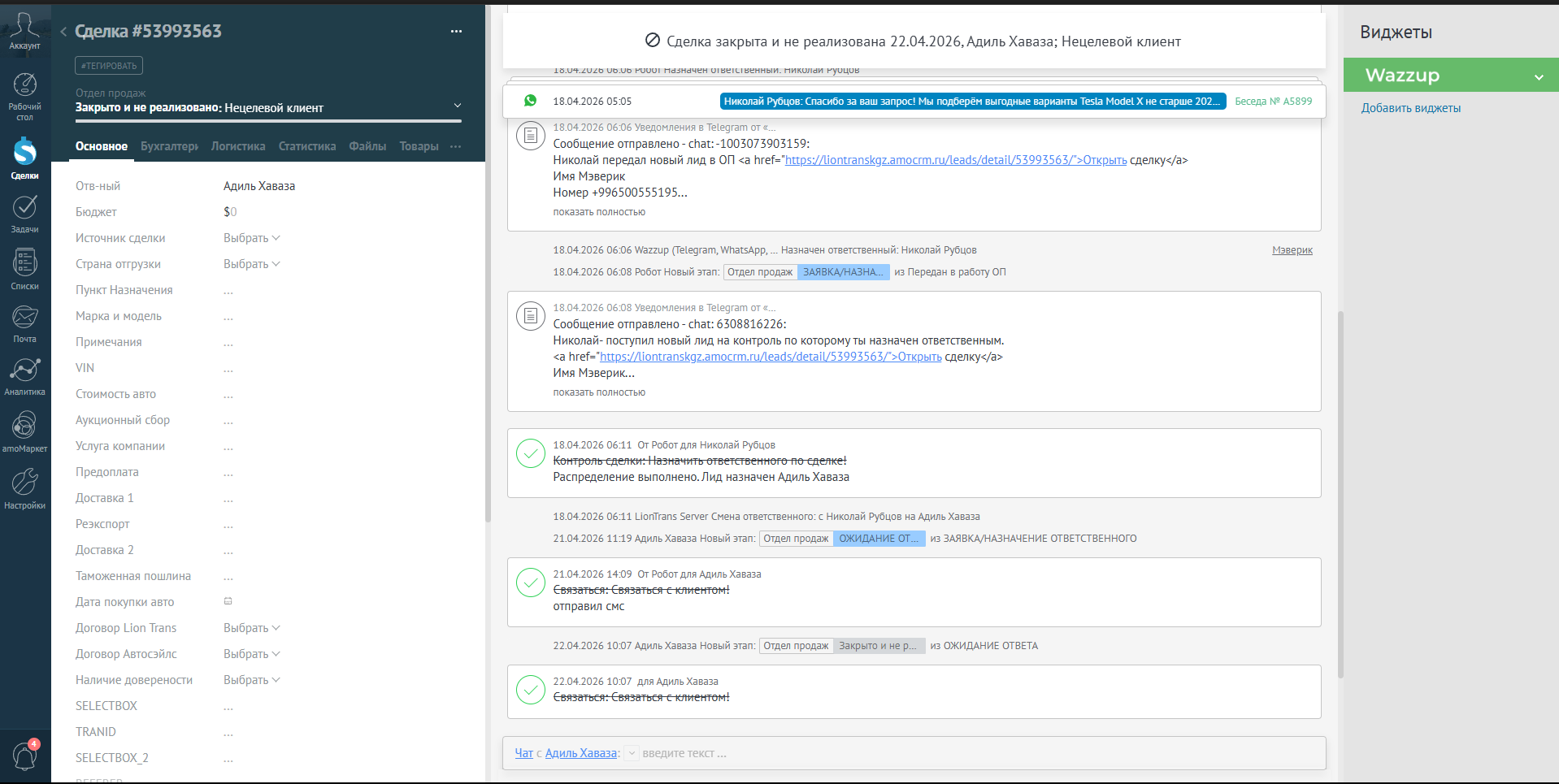Click ЗАЯВКА/НАЗНА... stage label
This screenshot has height=784, width=1559.
[843, 272]
